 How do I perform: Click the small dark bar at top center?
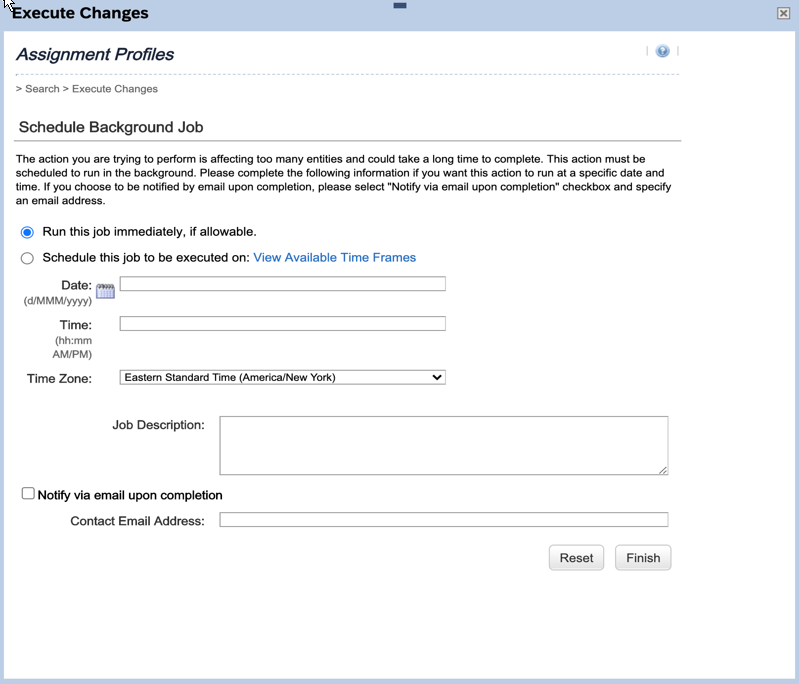(x=400, y=5)
